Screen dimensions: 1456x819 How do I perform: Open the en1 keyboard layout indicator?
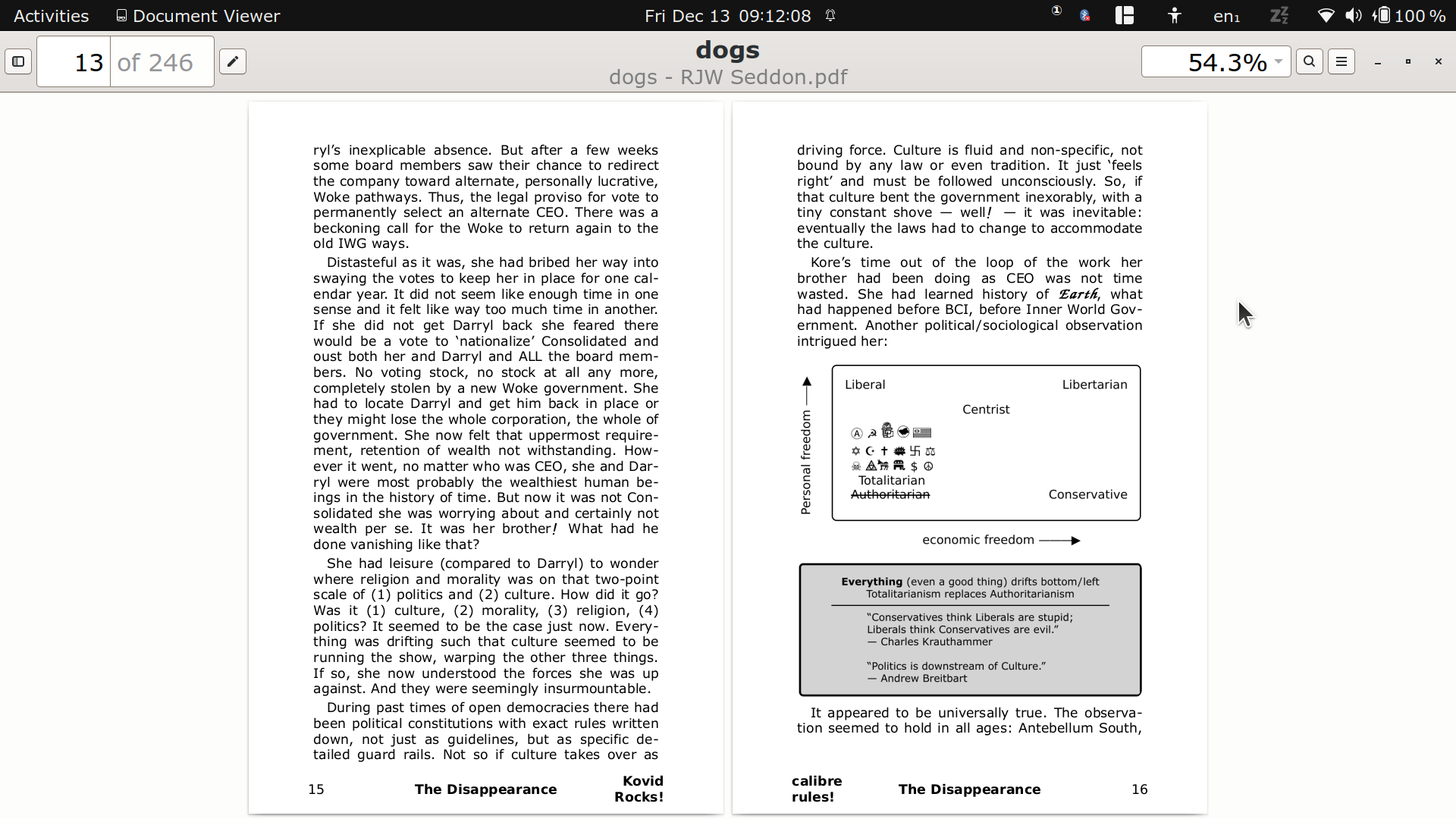(x=1226, y=16)
